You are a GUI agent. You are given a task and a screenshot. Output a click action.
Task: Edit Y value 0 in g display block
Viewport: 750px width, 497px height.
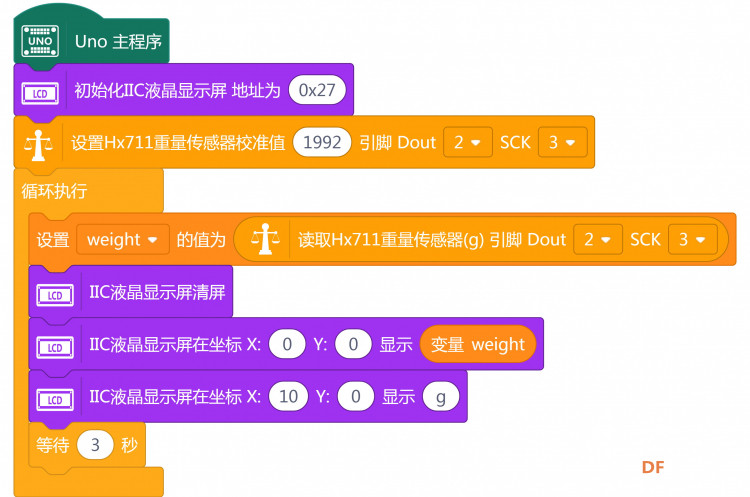click(x=355, y=396)
